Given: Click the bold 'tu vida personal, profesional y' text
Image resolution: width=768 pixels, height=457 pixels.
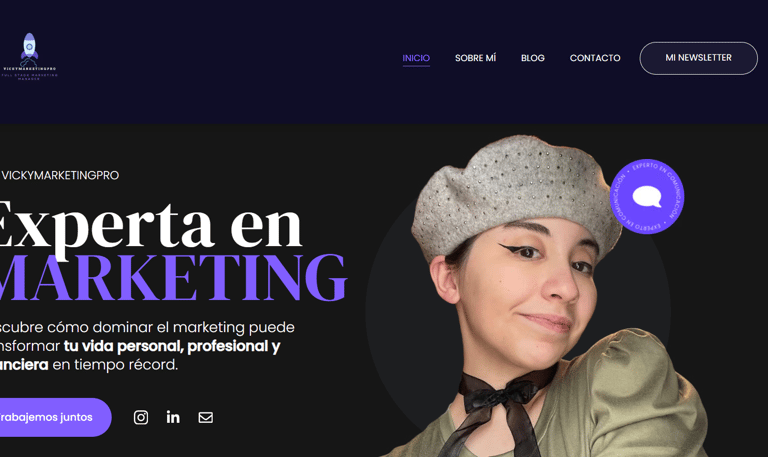Looking at the screenshot, I should tap(172, 346).
